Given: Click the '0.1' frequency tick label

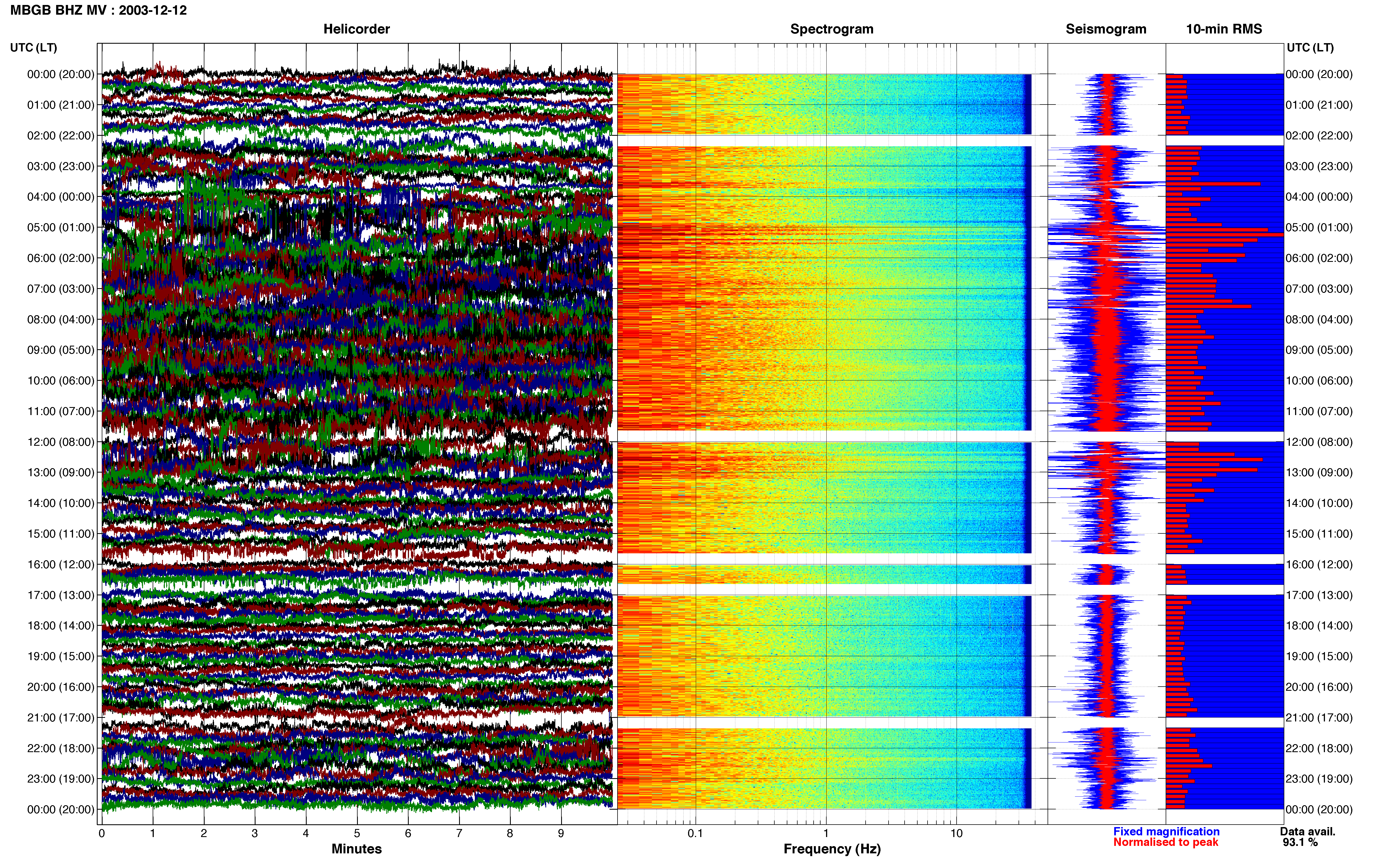Looking at the screenshot, I should pyautogui.click(x=695, y=833).
